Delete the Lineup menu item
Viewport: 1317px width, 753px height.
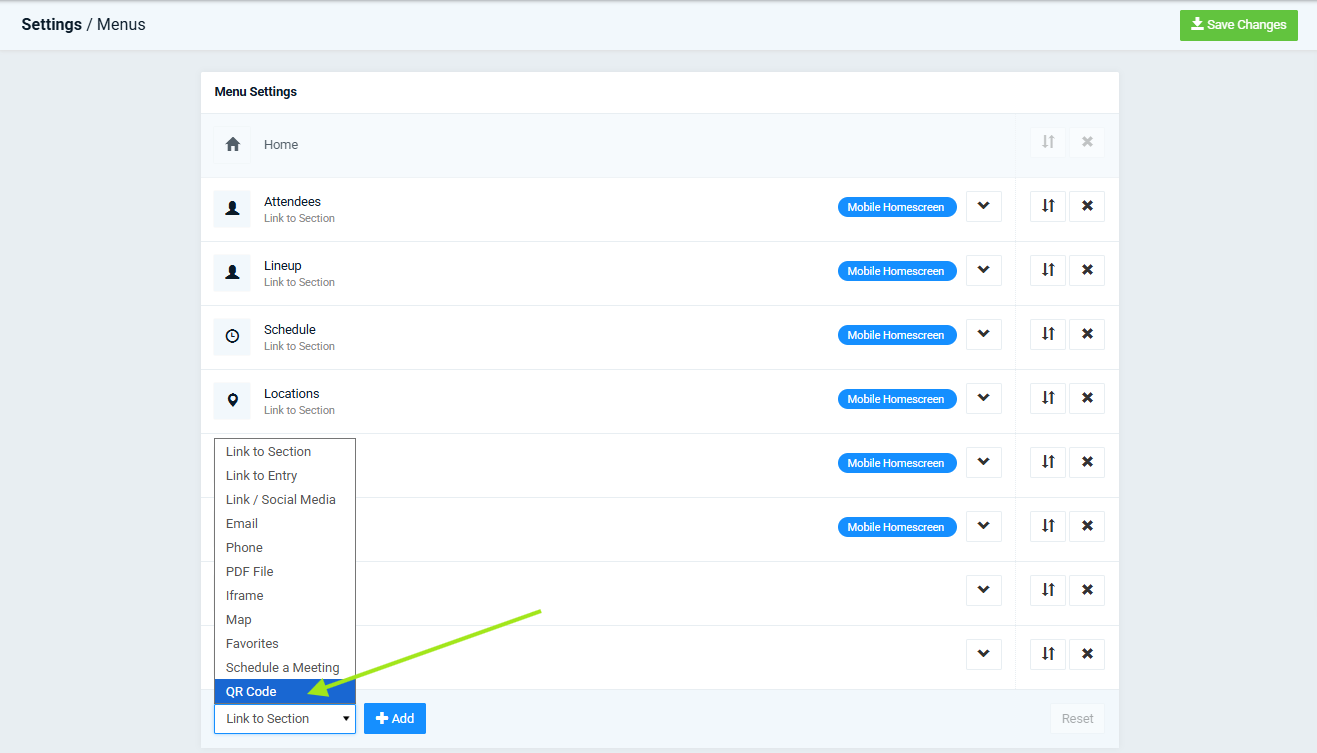[1087, 270]
